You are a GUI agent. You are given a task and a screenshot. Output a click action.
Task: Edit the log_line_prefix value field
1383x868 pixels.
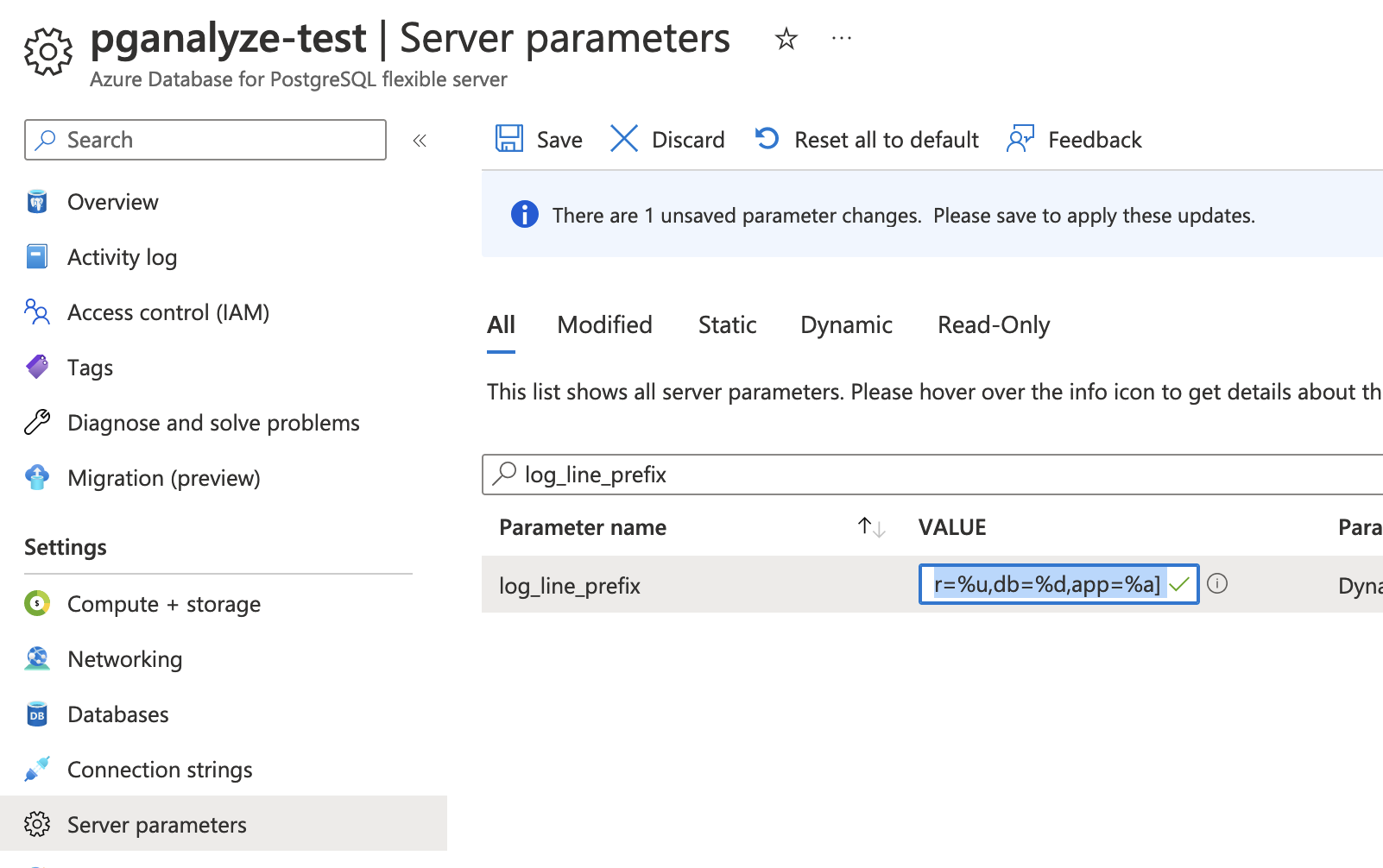tap(1058, 584)
